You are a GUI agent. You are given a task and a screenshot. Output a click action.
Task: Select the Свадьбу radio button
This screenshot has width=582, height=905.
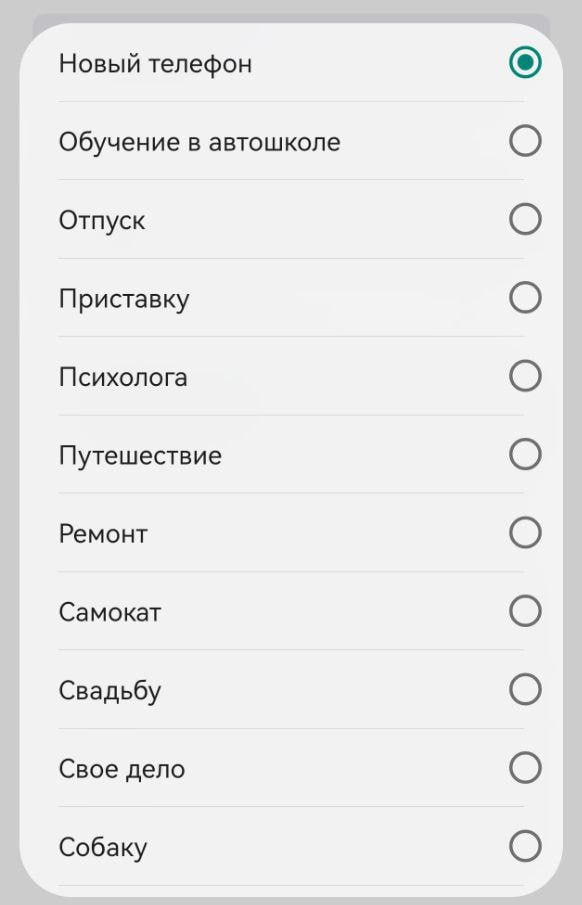(524, 690)
